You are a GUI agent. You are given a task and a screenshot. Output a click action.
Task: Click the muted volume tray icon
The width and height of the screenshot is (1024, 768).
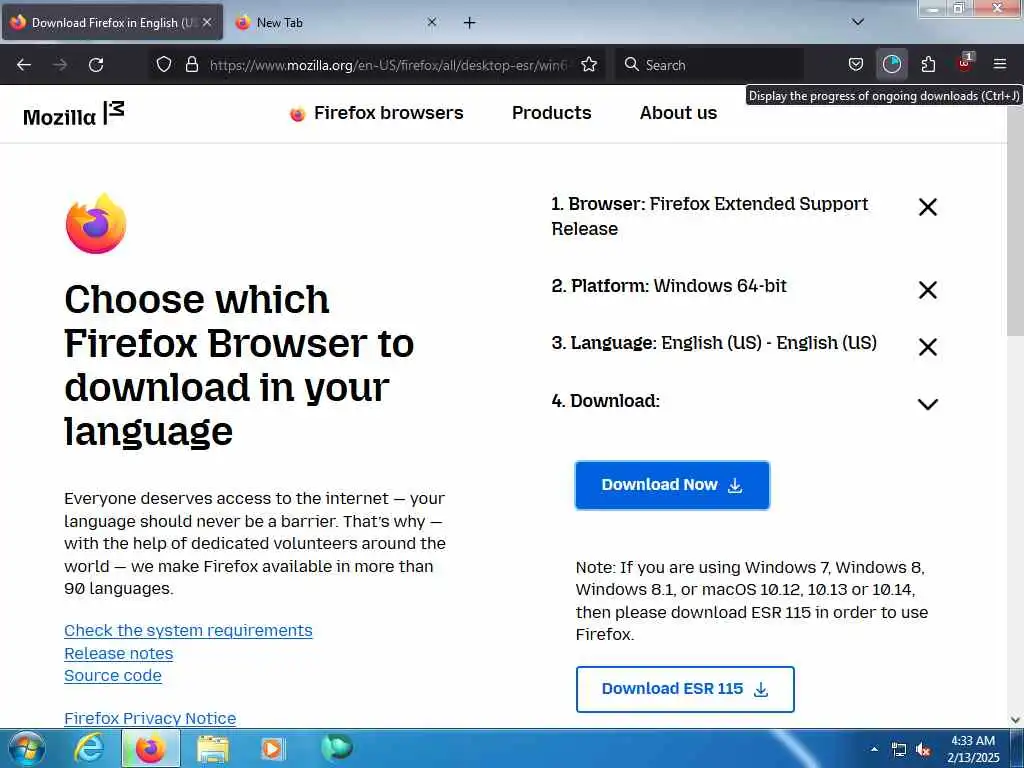click(x=923, y=750)
